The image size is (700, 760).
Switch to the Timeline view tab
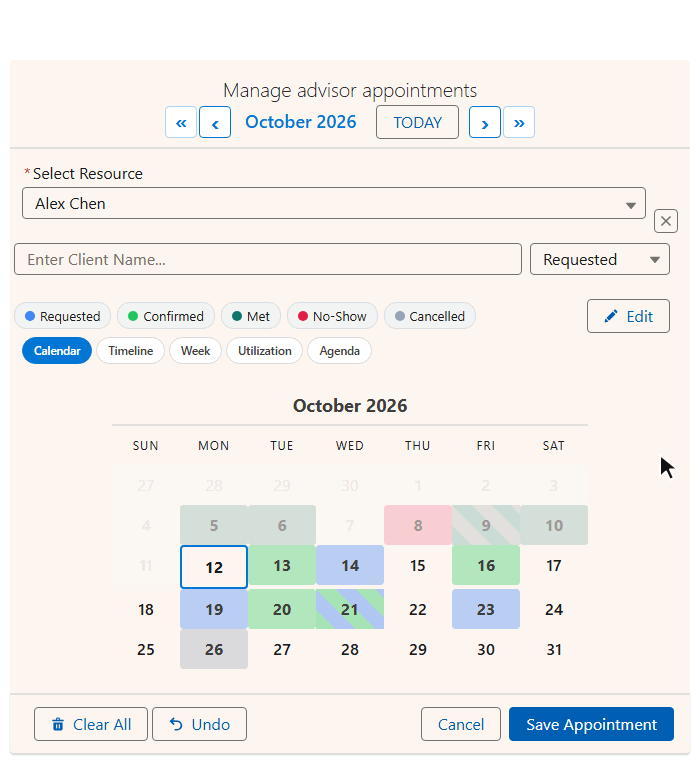tap(130, 350)
